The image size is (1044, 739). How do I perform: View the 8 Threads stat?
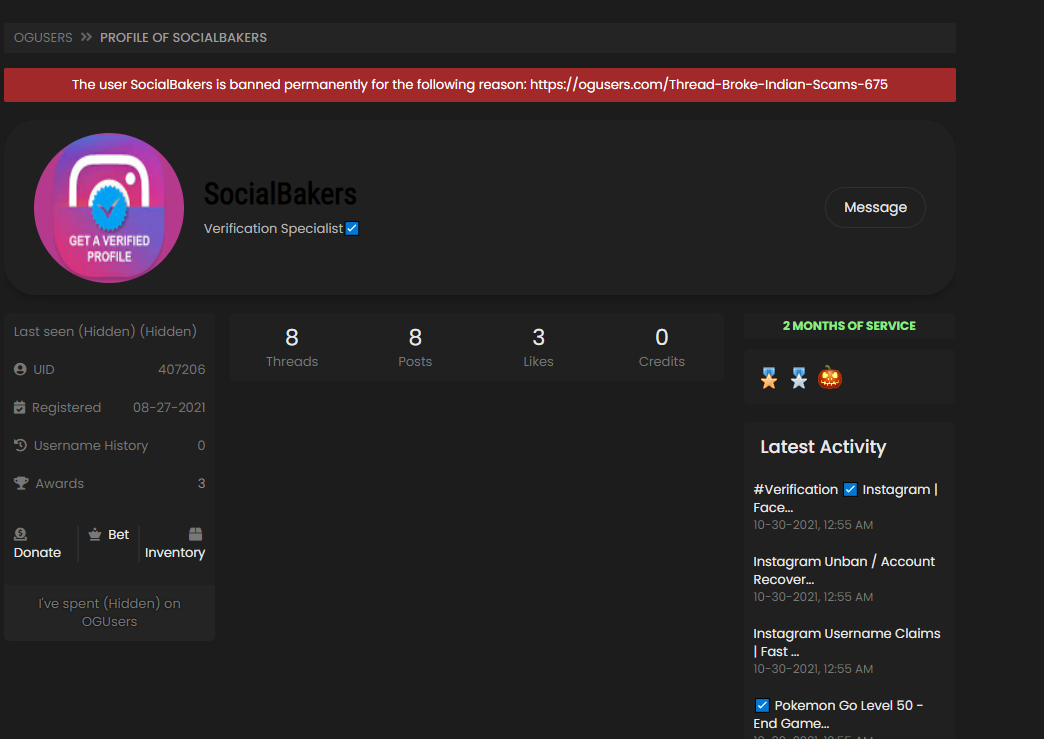pyautogui.click(x=292, y=348)
